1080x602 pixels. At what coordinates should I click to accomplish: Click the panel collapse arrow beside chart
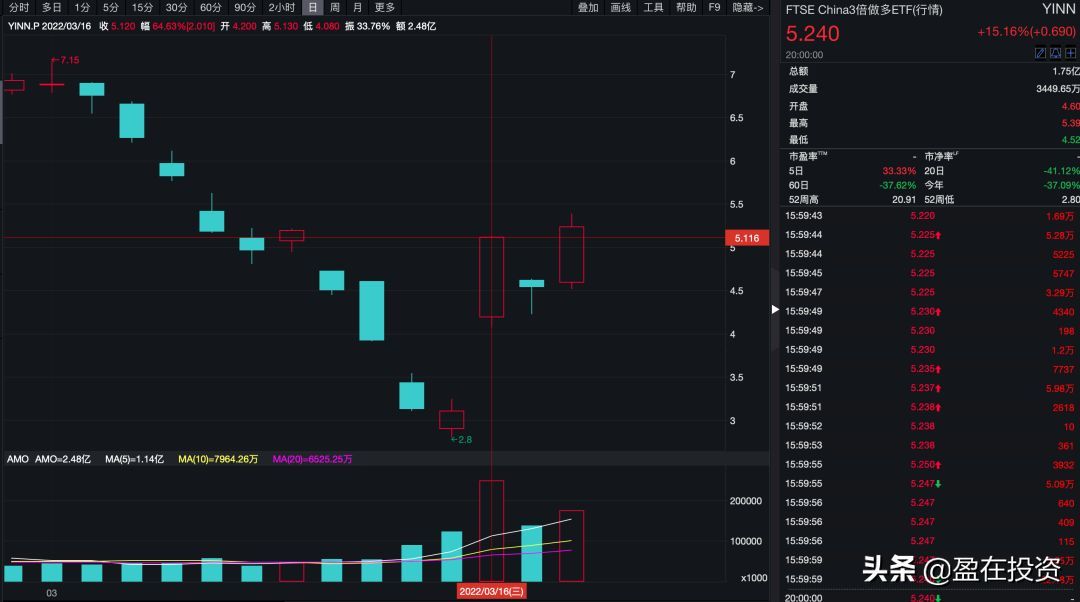[775, 310]
